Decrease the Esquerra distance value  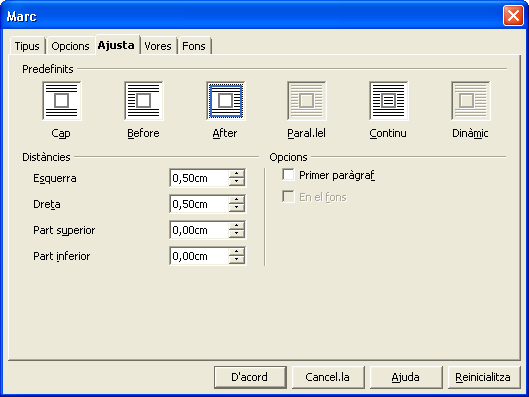[x=236, y=182]
